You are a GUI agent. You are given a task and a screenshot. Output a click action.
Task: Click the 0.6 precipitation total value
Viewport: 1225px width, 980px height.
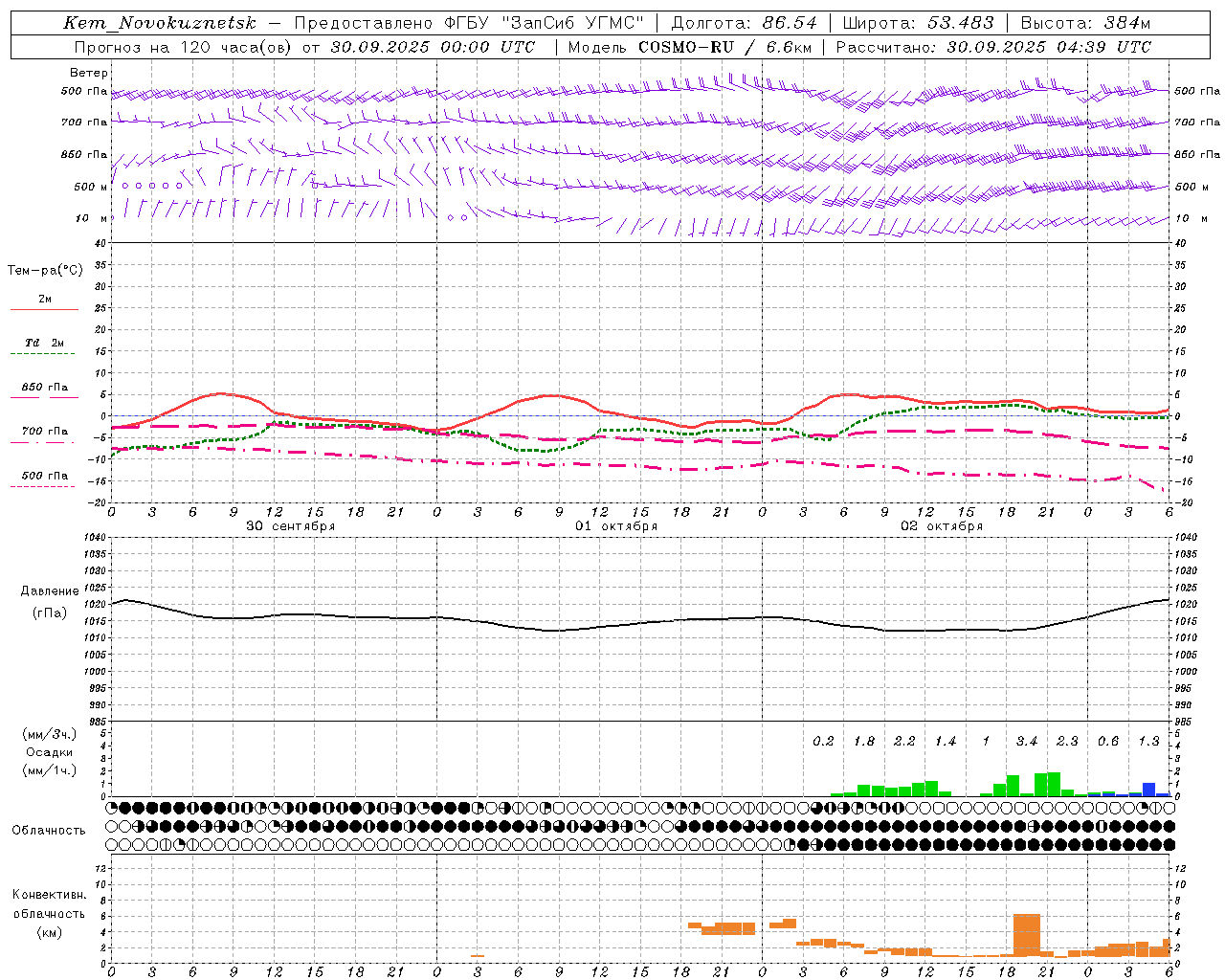tap(1107, 742)
